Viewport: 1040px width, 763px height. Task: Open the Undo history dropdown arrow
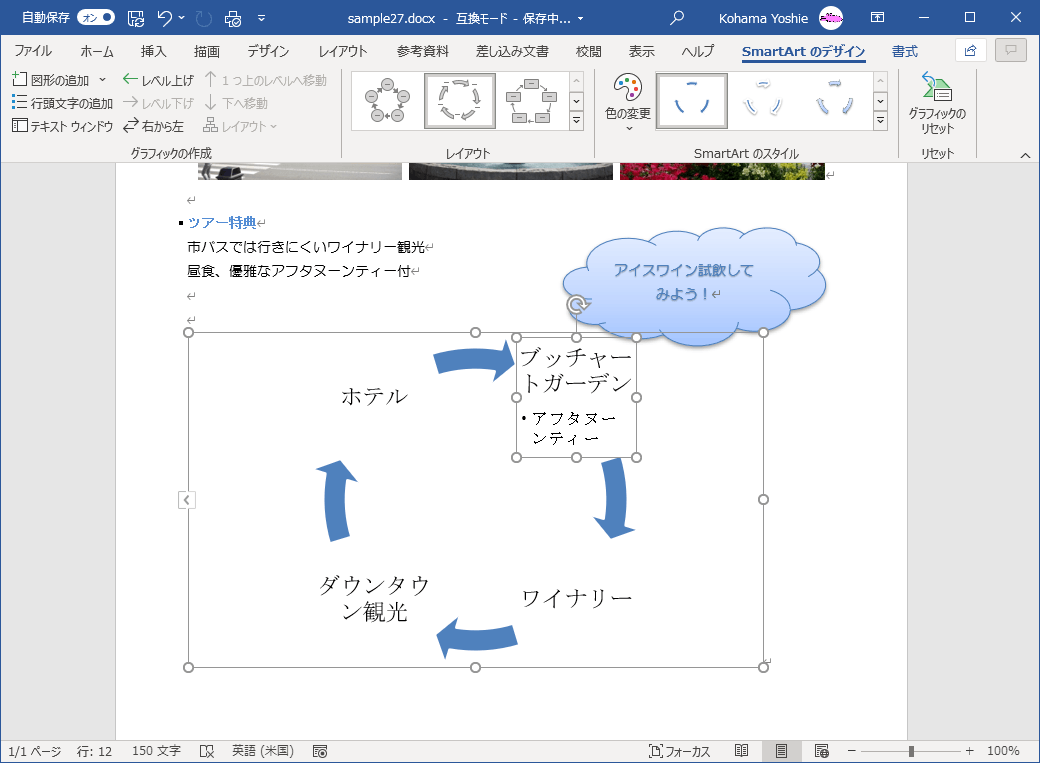pyautogui.click(x=182, y=19)
